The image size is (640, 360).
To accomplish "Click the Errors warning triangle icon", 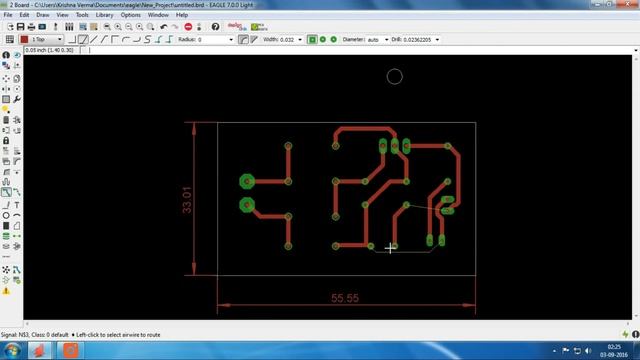I will click(6, 291).
